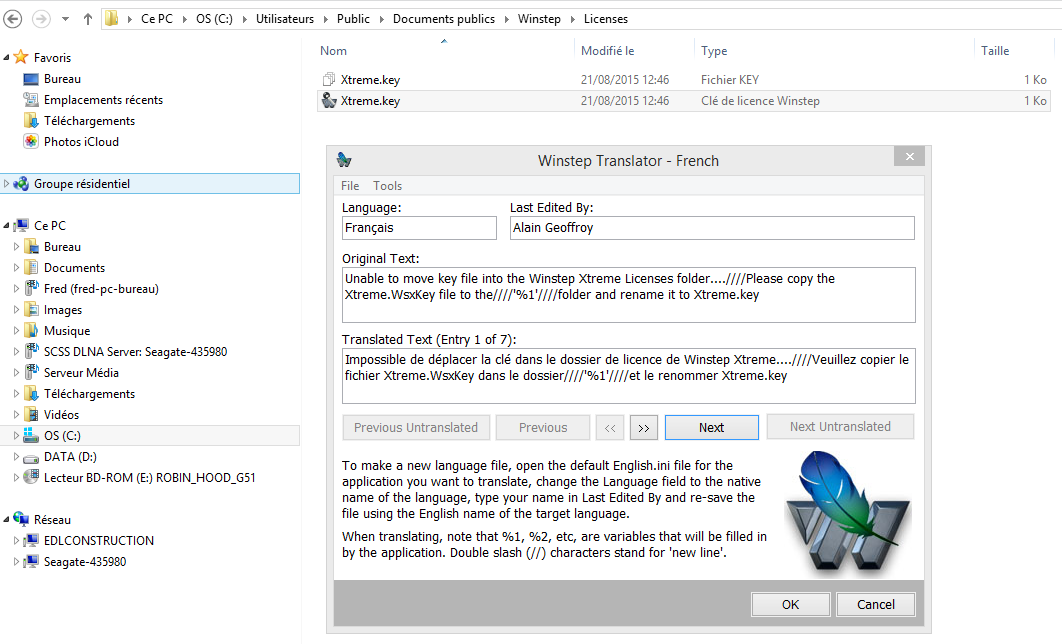Click the Winstep breadcrumb in address bar
Screen dimensions: 1062x644
538,19
